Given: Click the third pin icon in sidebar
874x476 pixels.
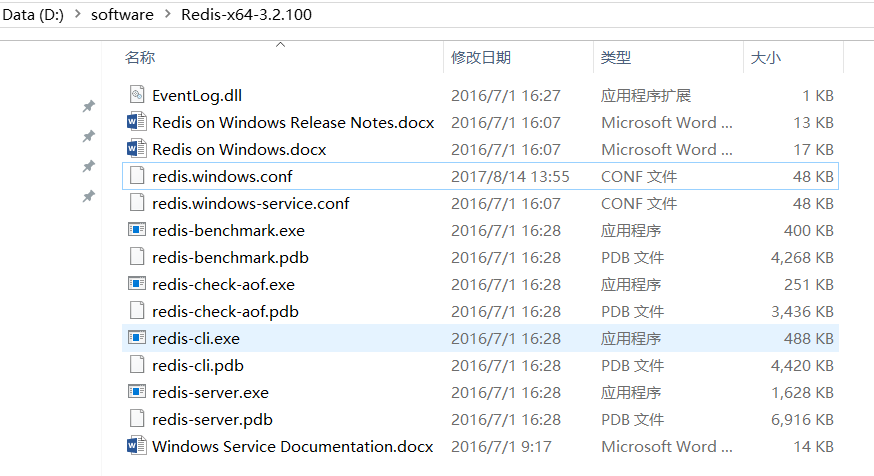Looking at the screenshot, I should coord(89,166).
